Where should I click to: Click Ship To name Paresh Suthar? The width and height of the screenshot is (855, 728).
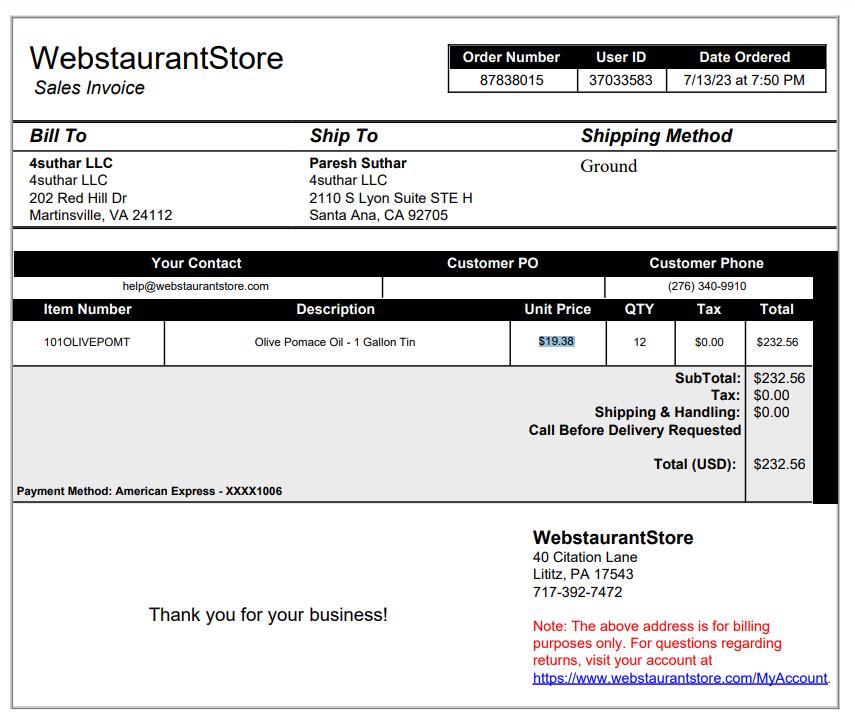[x=358, y=163]
